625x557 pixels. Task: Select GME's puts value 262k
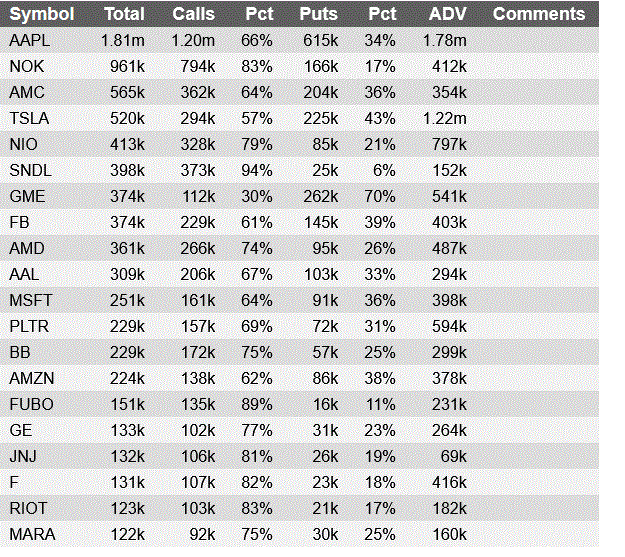pos(320,196)
